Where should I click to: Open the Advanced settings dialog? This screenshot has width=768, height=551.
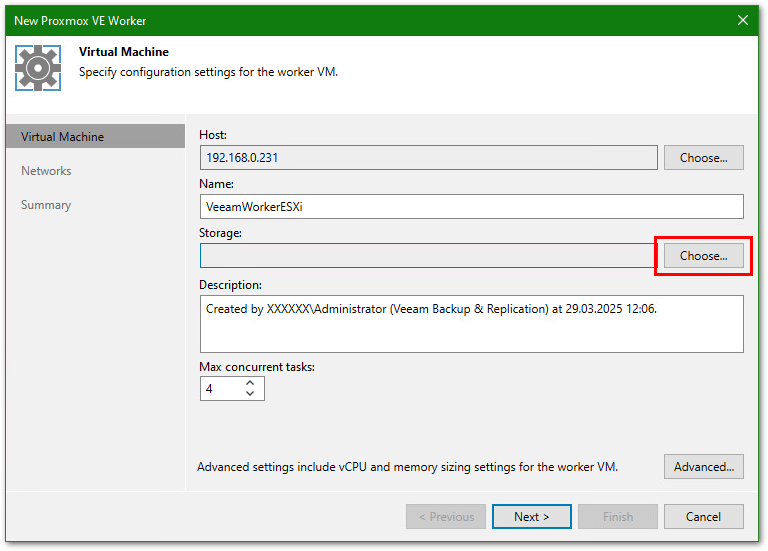coord(703,467)
